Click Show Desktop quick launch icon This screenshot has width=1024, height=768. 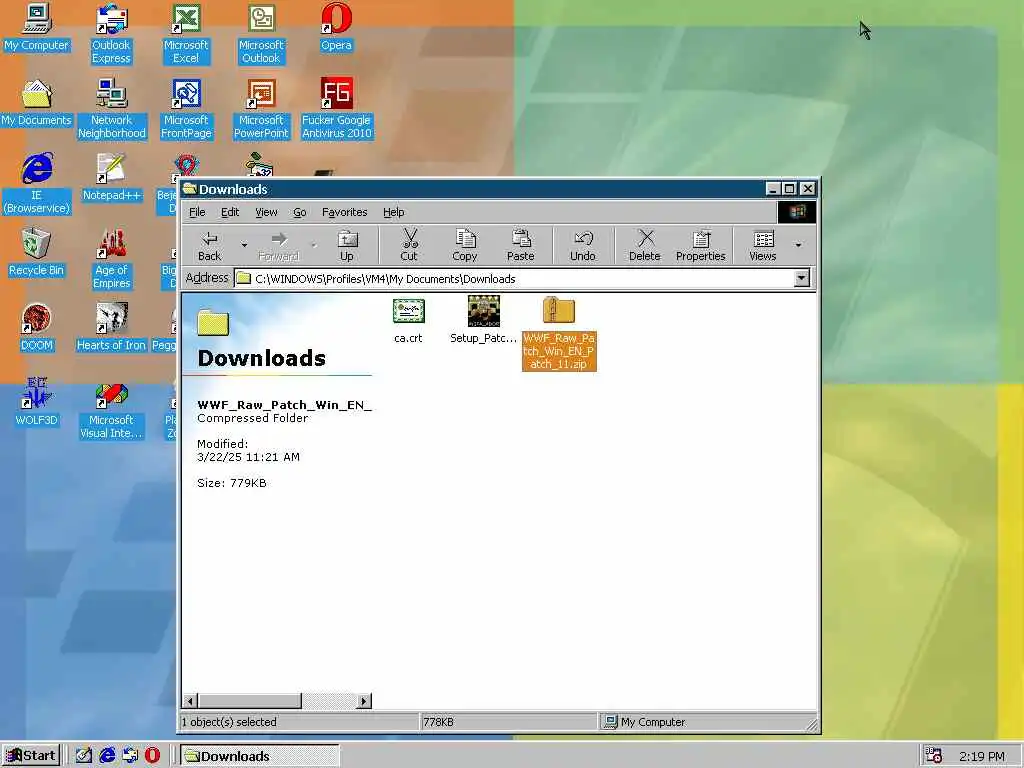[x=83, y=756]
